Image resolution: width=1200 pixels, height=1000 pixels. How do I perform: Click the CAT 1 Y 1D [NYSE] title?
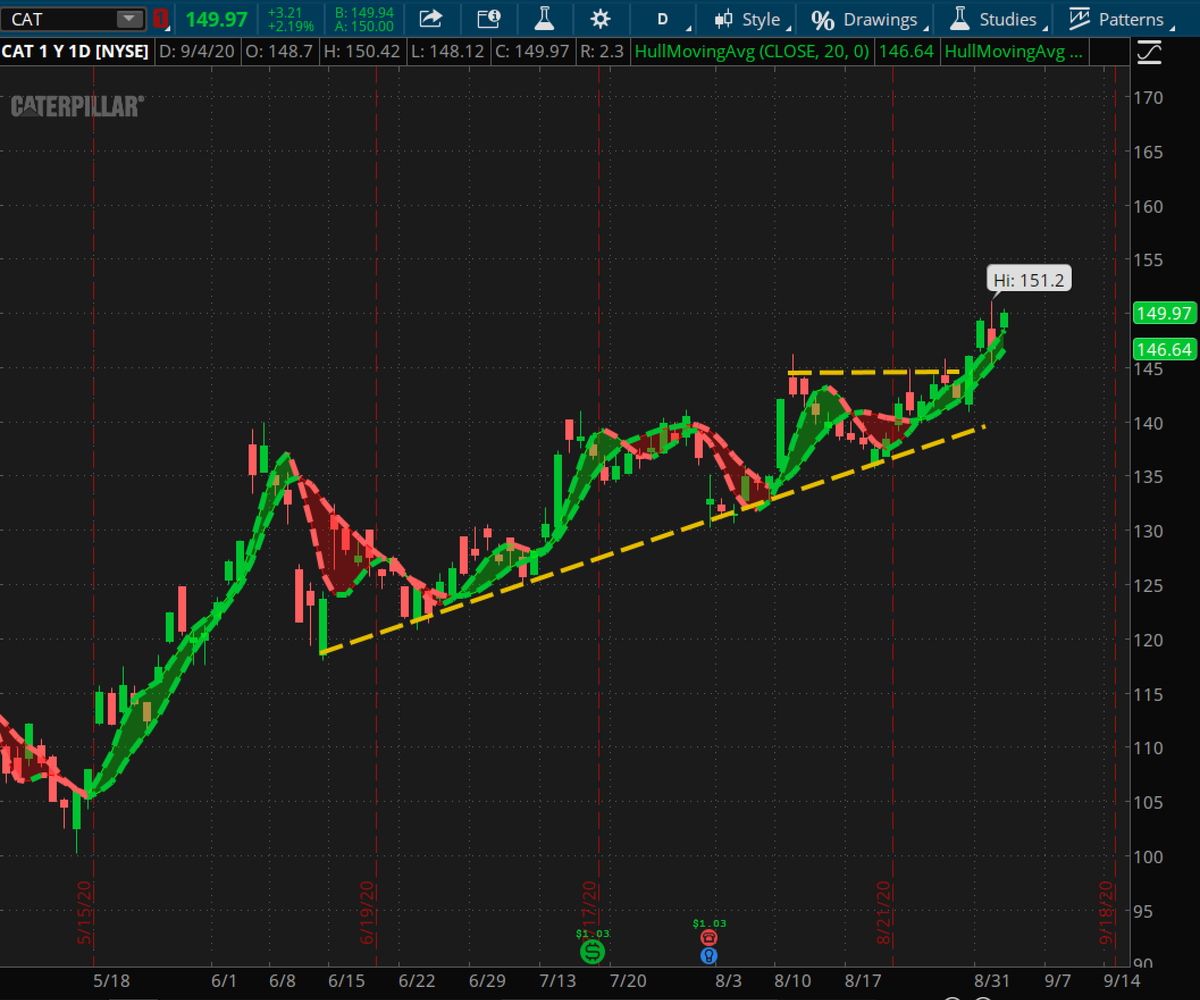click(x=75, y=50)
